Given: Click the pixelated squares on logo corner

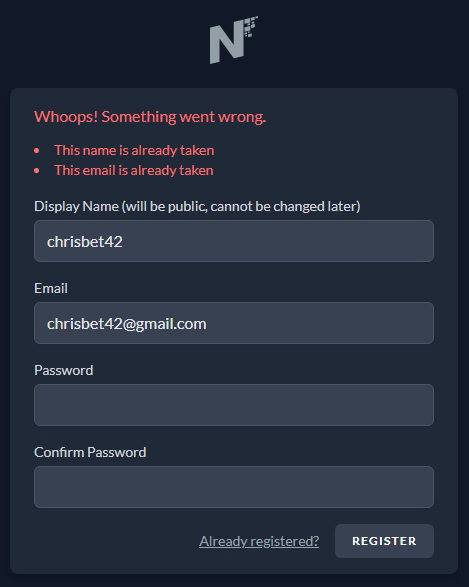Looking at the screenshot, I should pyautogui.click(x=251, y=26).
